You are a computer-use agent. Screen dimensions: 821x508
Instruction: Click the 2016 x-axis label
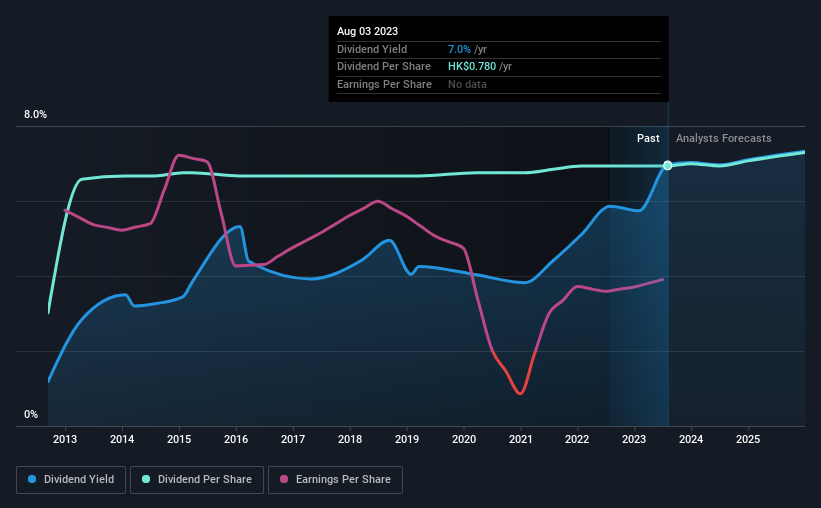[236, 439]
